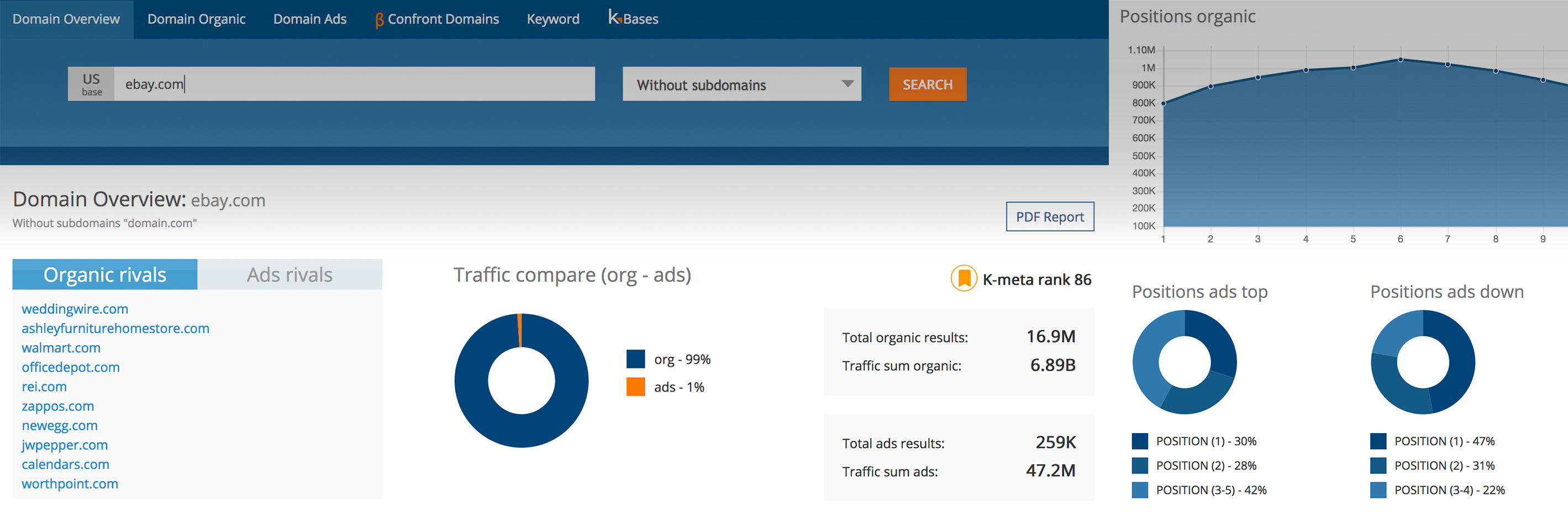The width and height of the screenshot is (1568, 512).
Task: Click the Total ads results value 259K
Action: [1055, 442]
